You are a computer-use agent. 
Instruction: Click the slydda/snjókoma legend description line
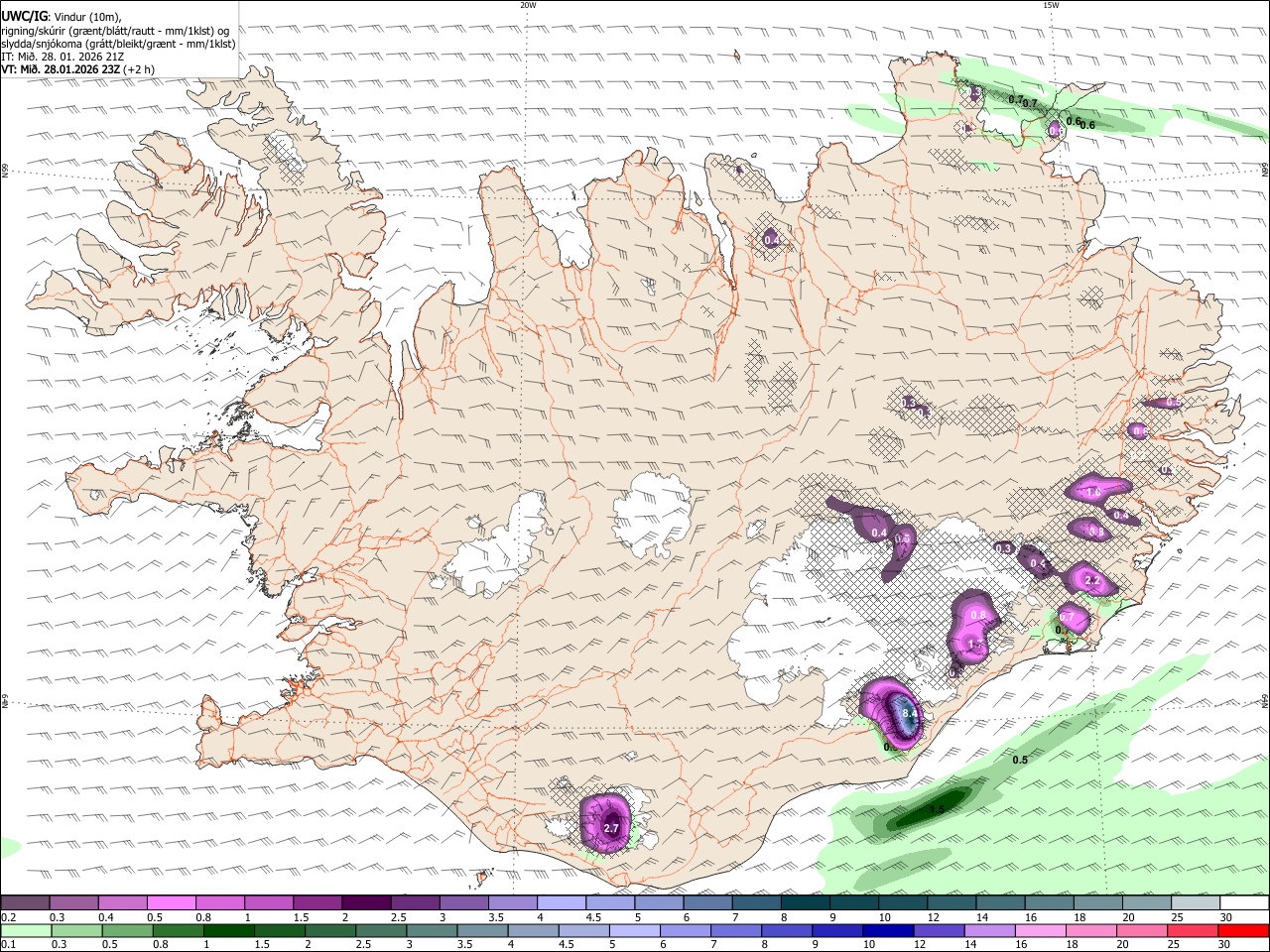(118, 44)
